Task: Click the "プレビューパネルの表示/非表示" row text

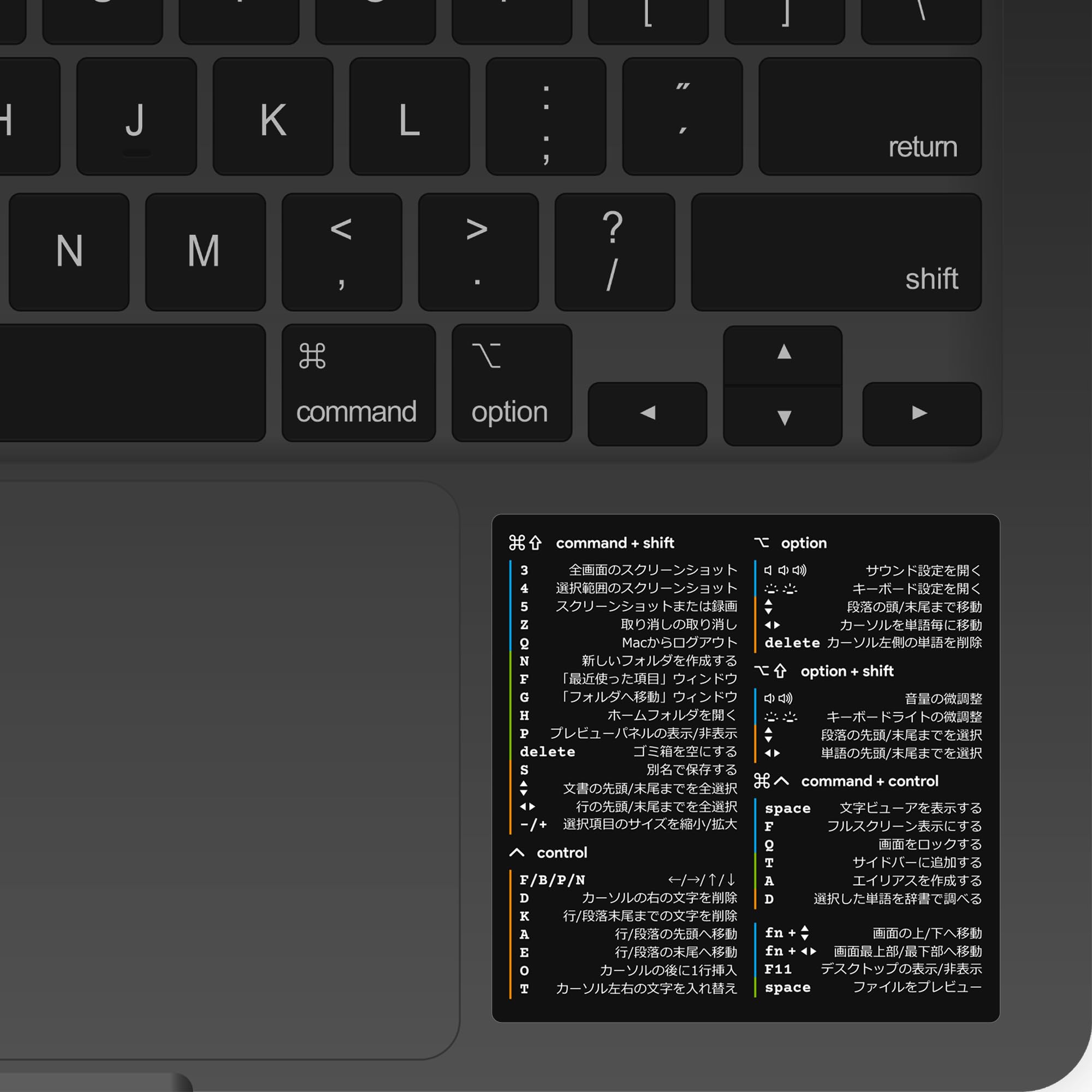Action: (643, 733)
